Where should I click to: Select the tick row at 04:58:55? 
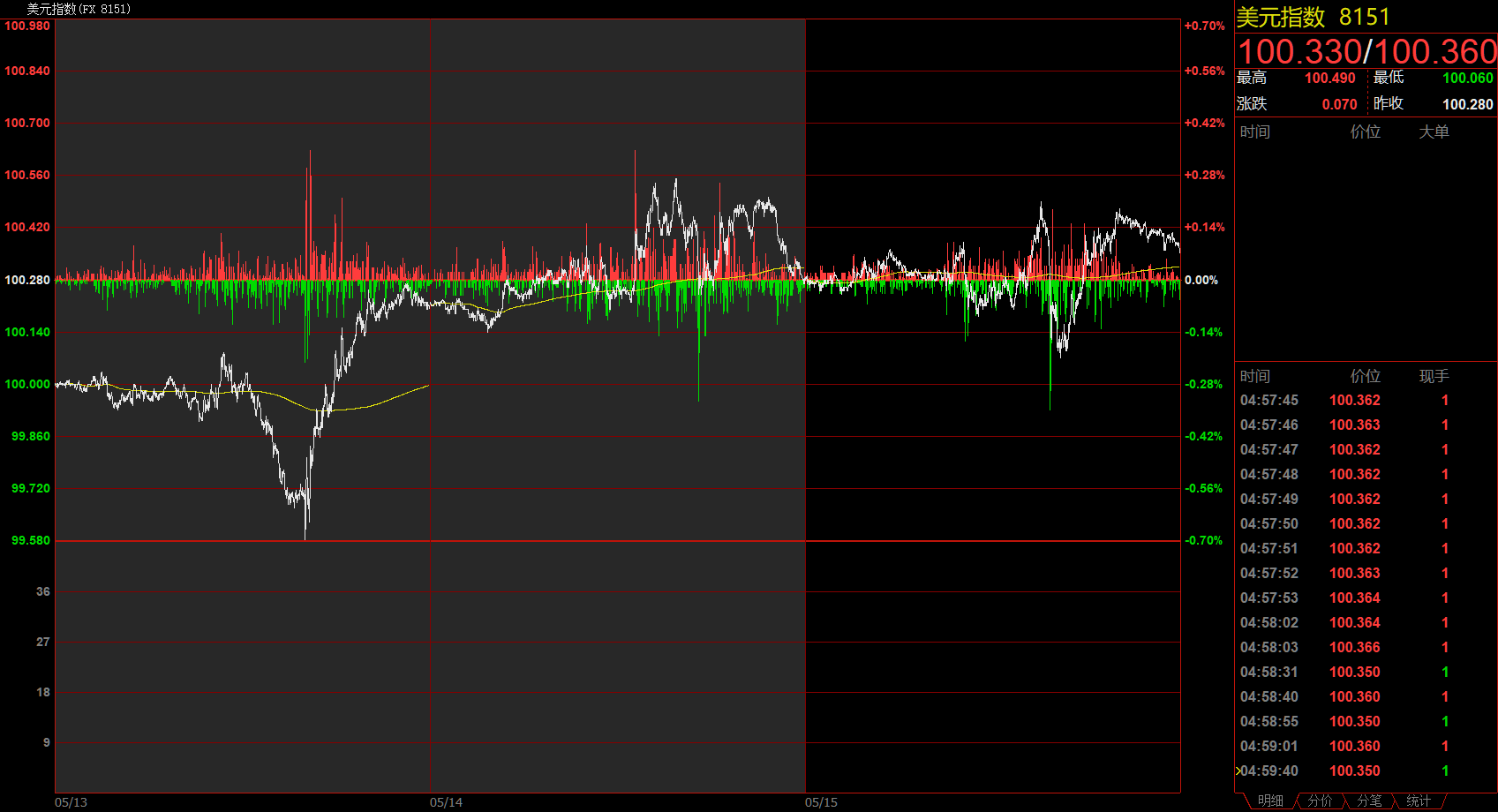click(x=1366, y=721)
